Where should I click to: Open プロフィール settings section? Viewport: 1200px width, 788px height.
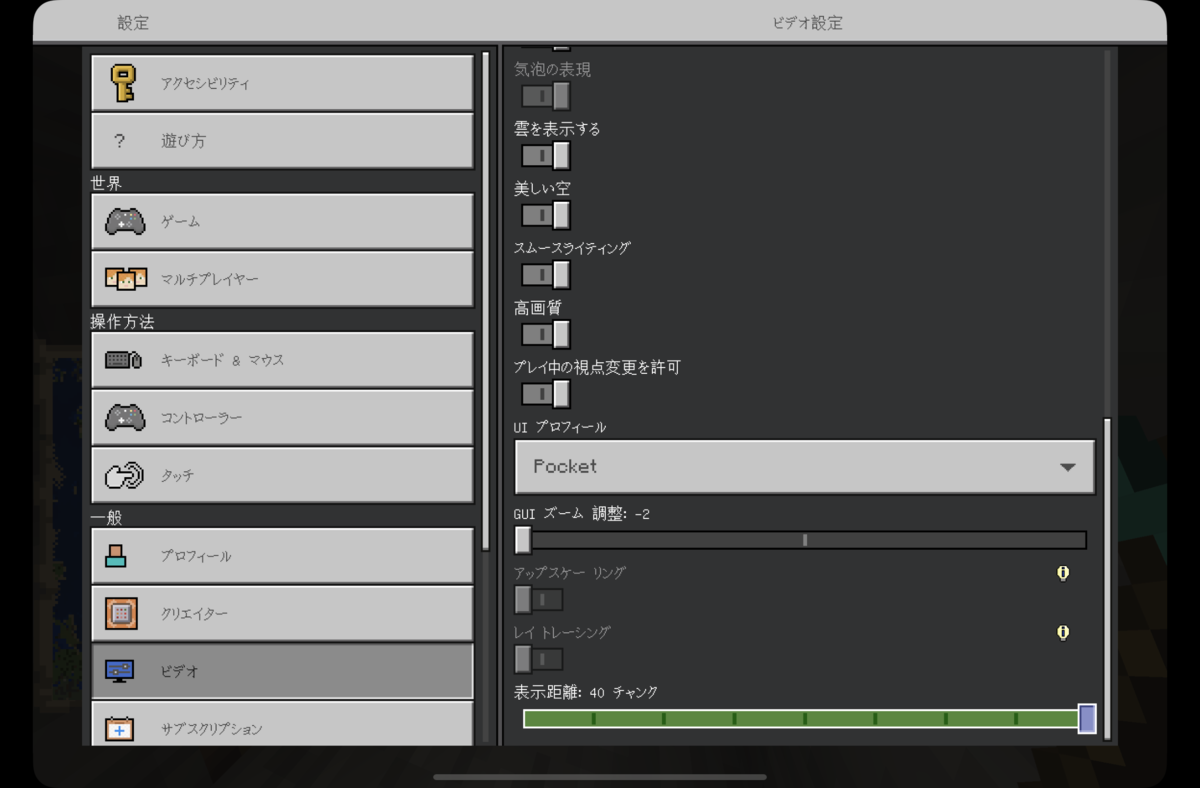click(x=282, y=555)
